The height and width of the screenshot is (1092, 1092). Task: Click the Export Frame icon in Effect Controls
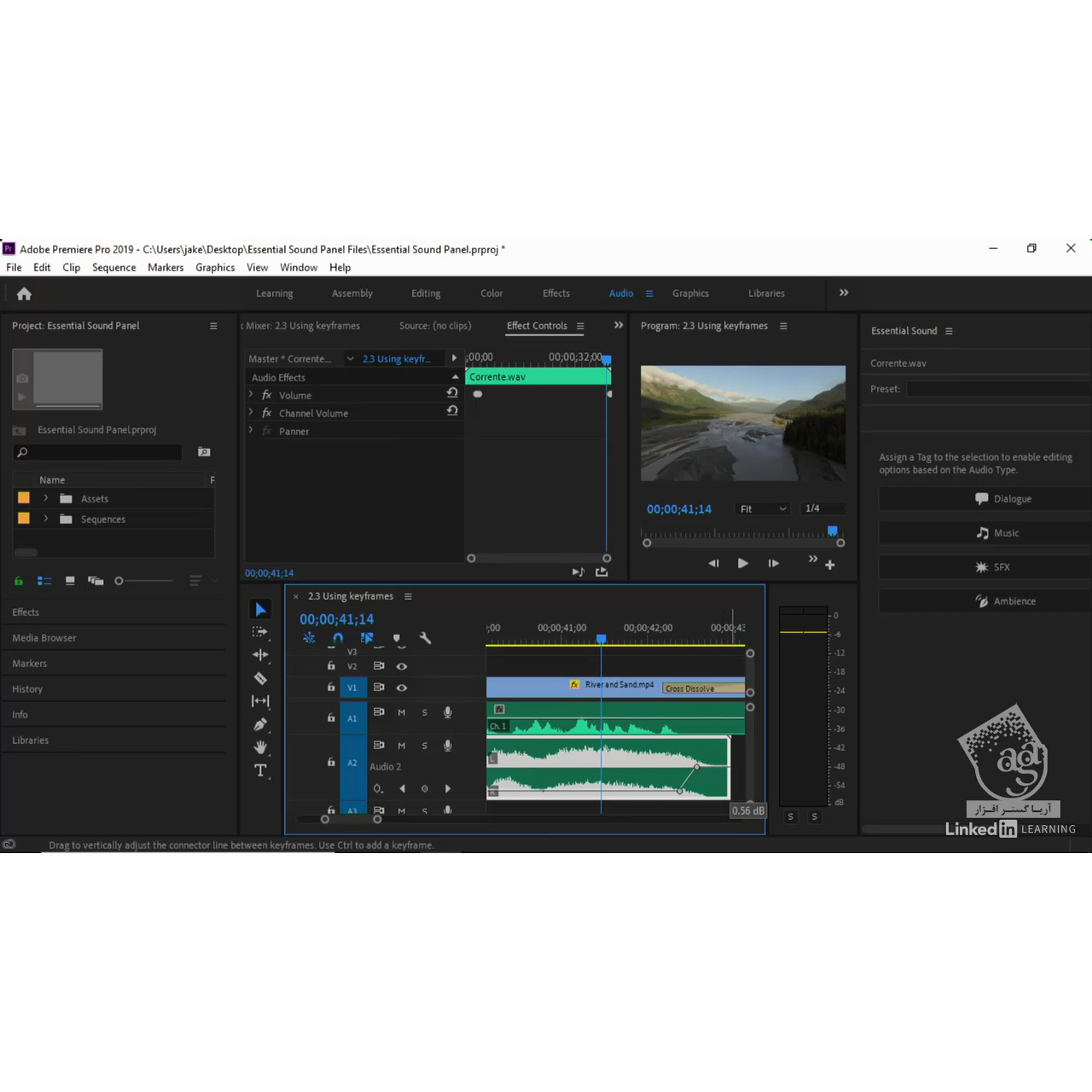point(601,572)
